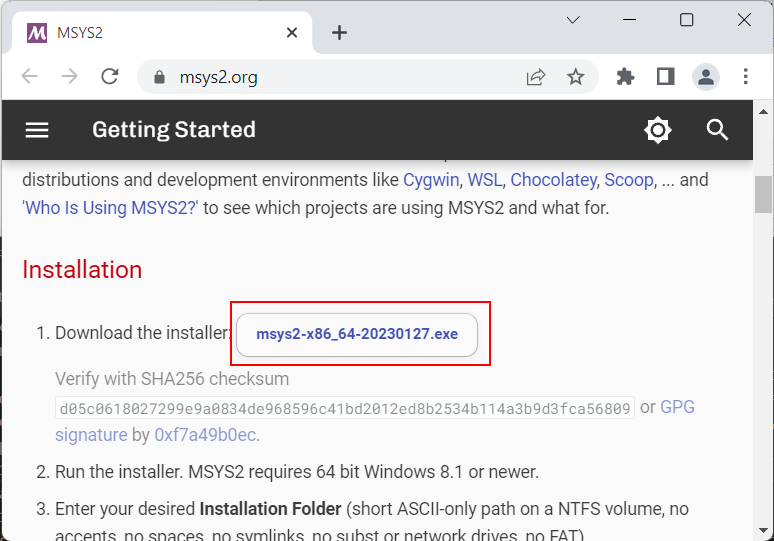Viewport: 774px width, 541px height.
Task: Minimize the browser window
Action: point(629,20)
